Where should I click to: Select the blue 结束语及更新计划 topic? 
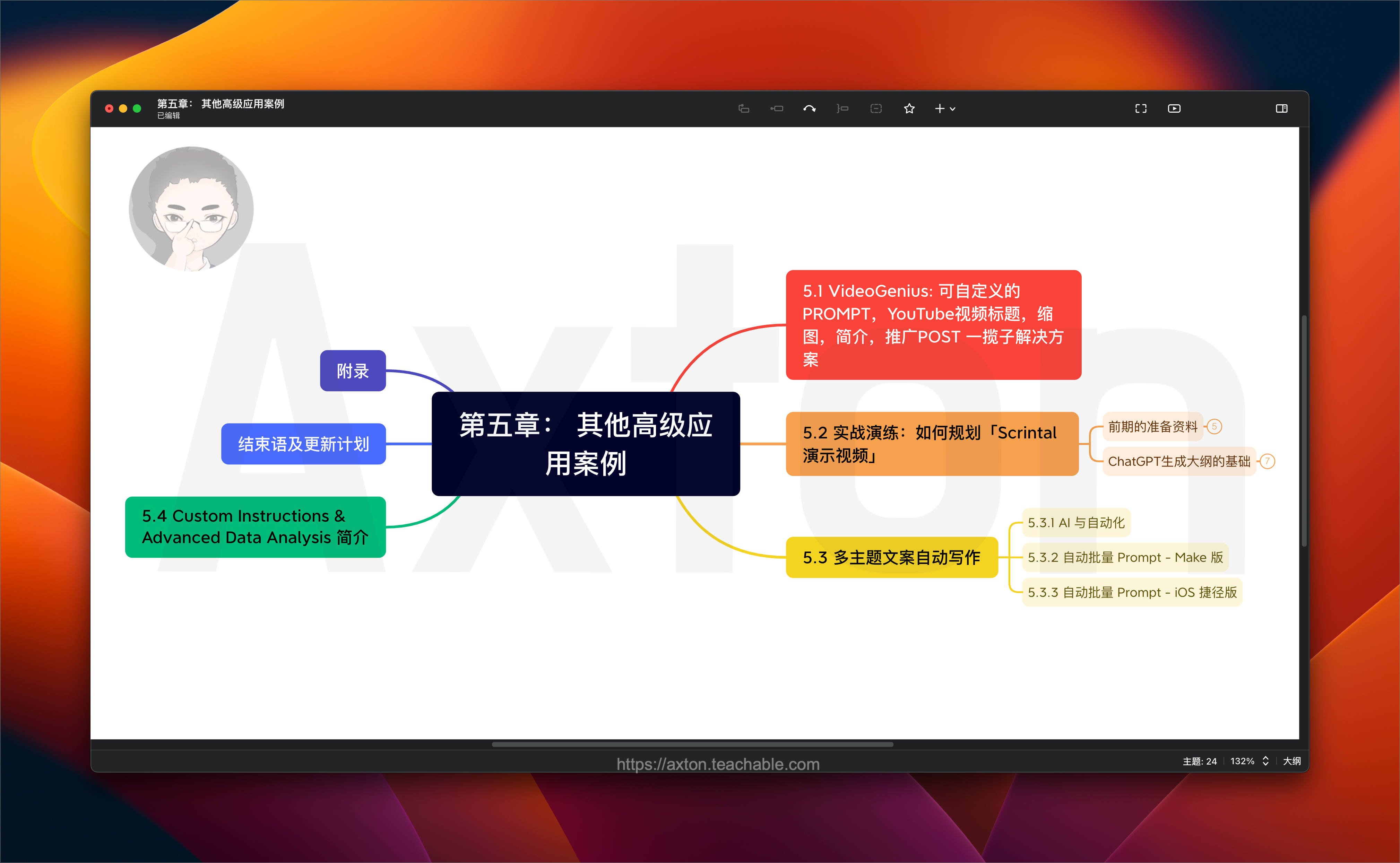303,444
